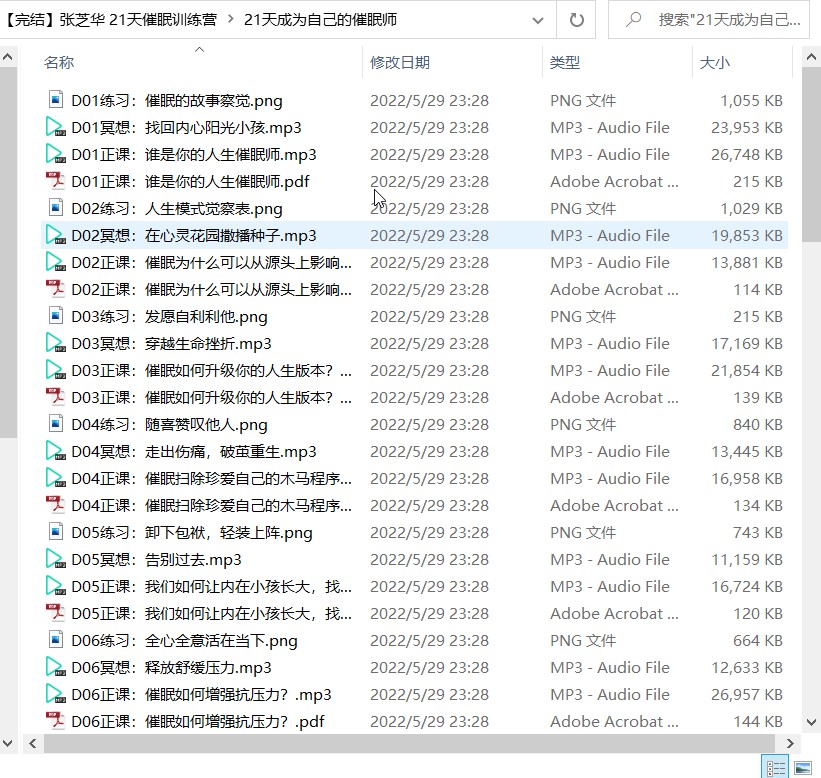Click the 21天成为自己的催眠师 breadcrumb
Viewport: 821px width, 778px height.
320,20
